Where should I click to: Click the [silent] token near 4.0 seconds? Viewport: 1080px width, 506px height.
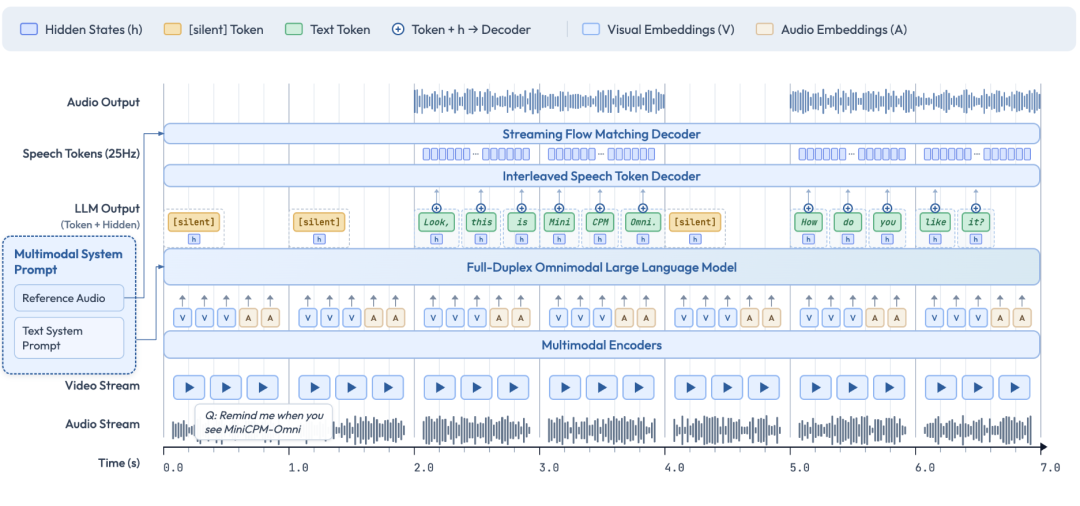point(695,222)
